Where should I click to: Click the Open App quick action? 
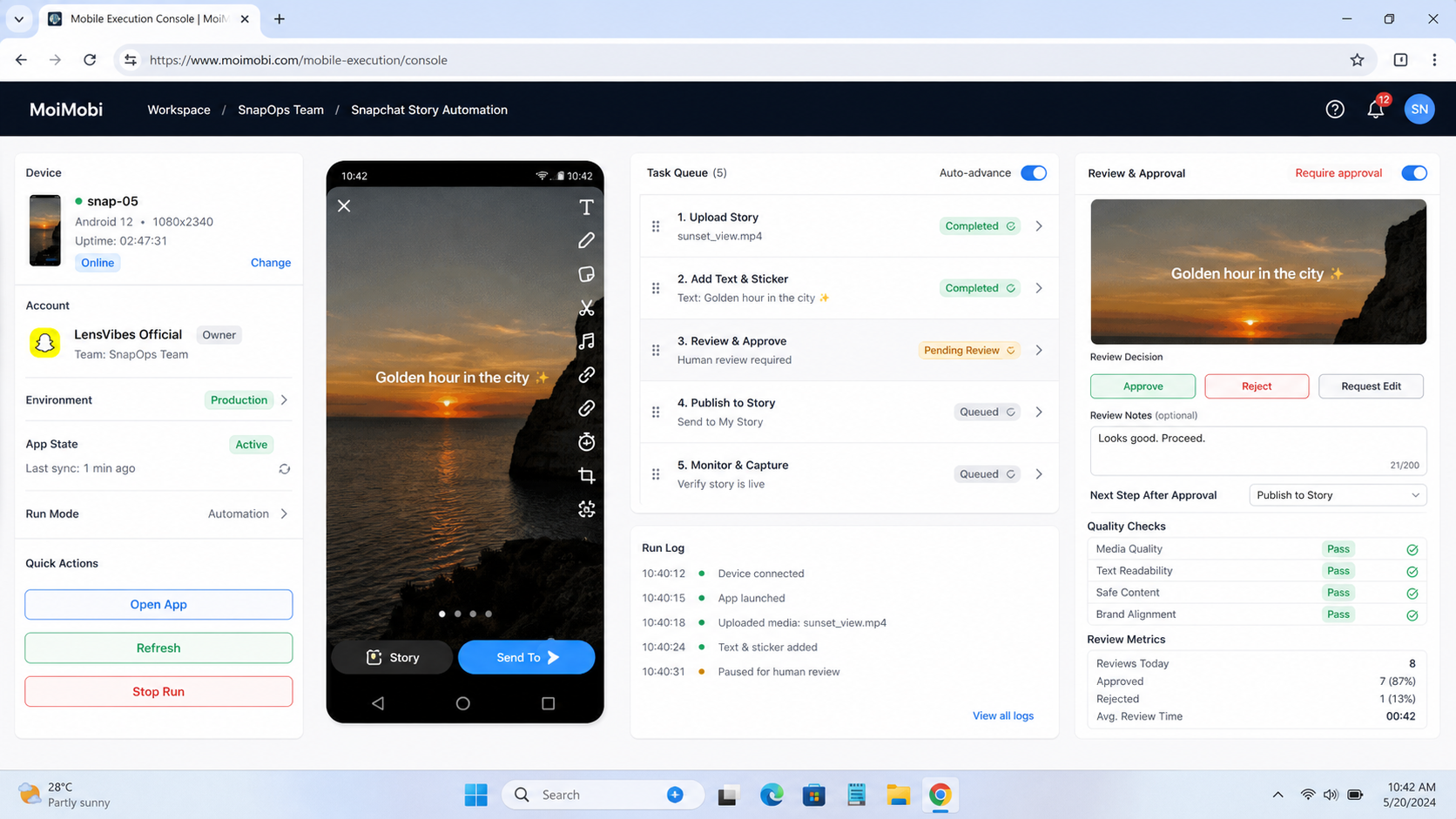158,605
